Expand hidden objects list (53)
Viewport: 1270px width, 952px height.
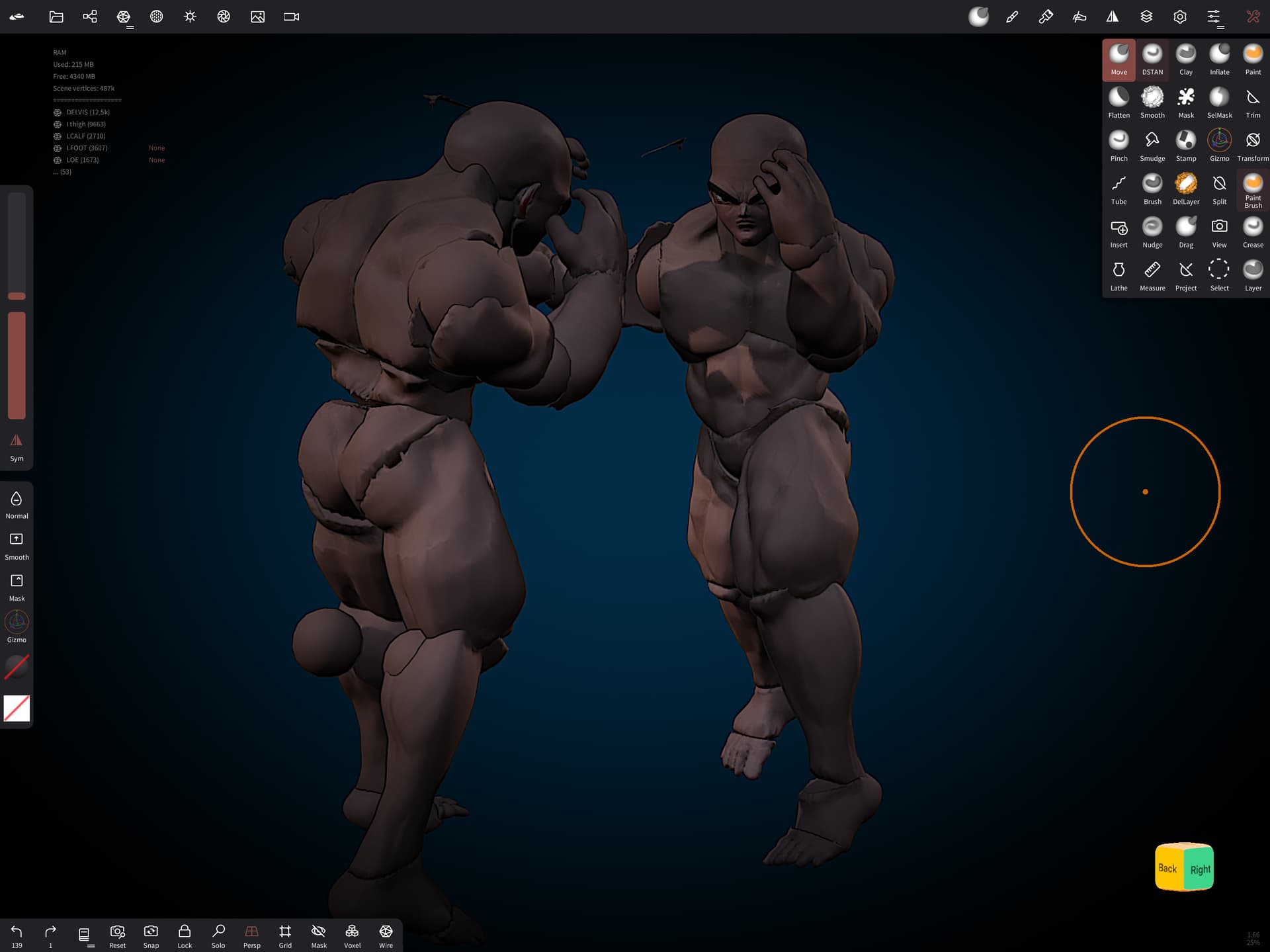[x=62, y=172]
